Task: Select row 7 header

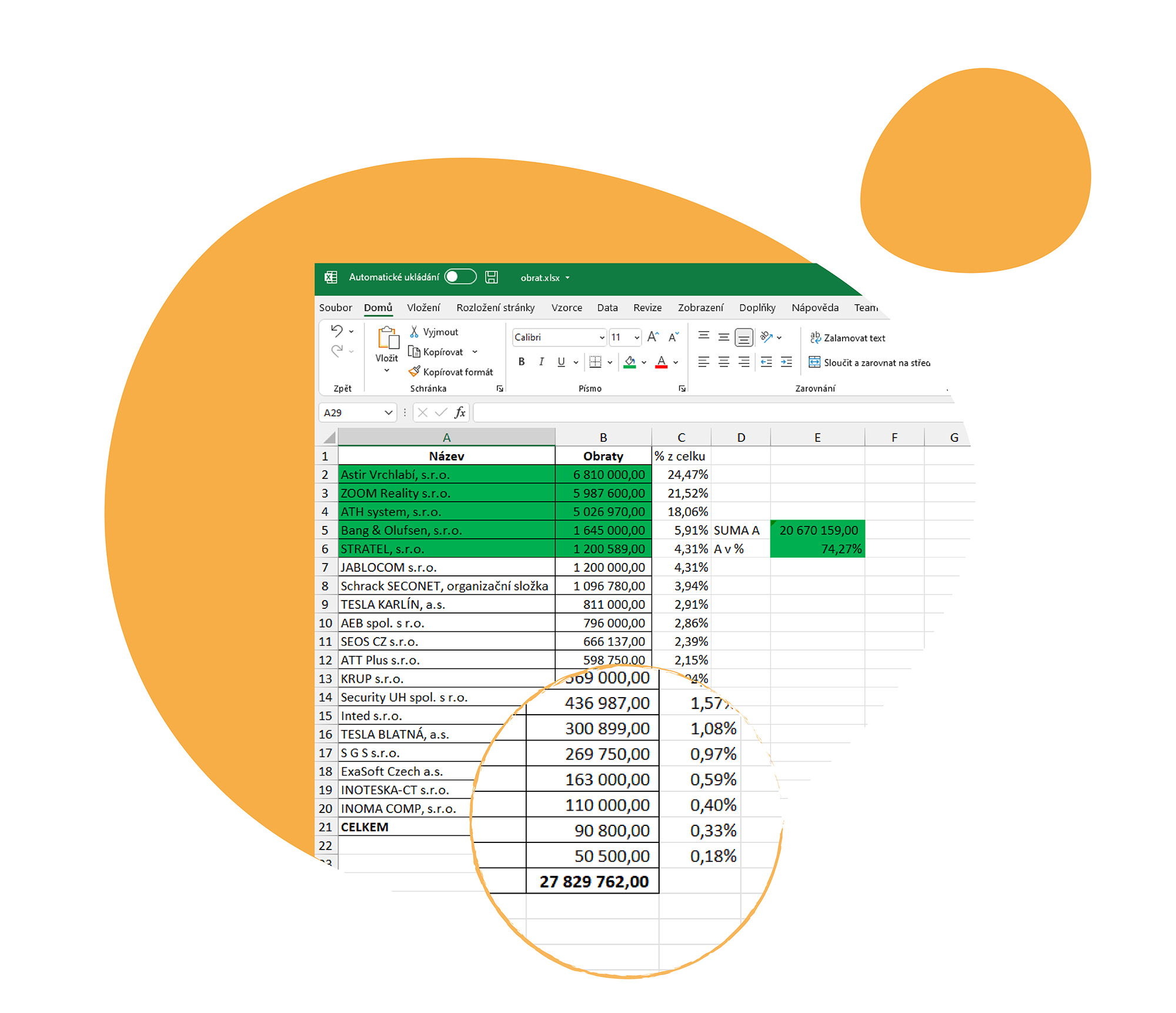Action: pos(325,568)
